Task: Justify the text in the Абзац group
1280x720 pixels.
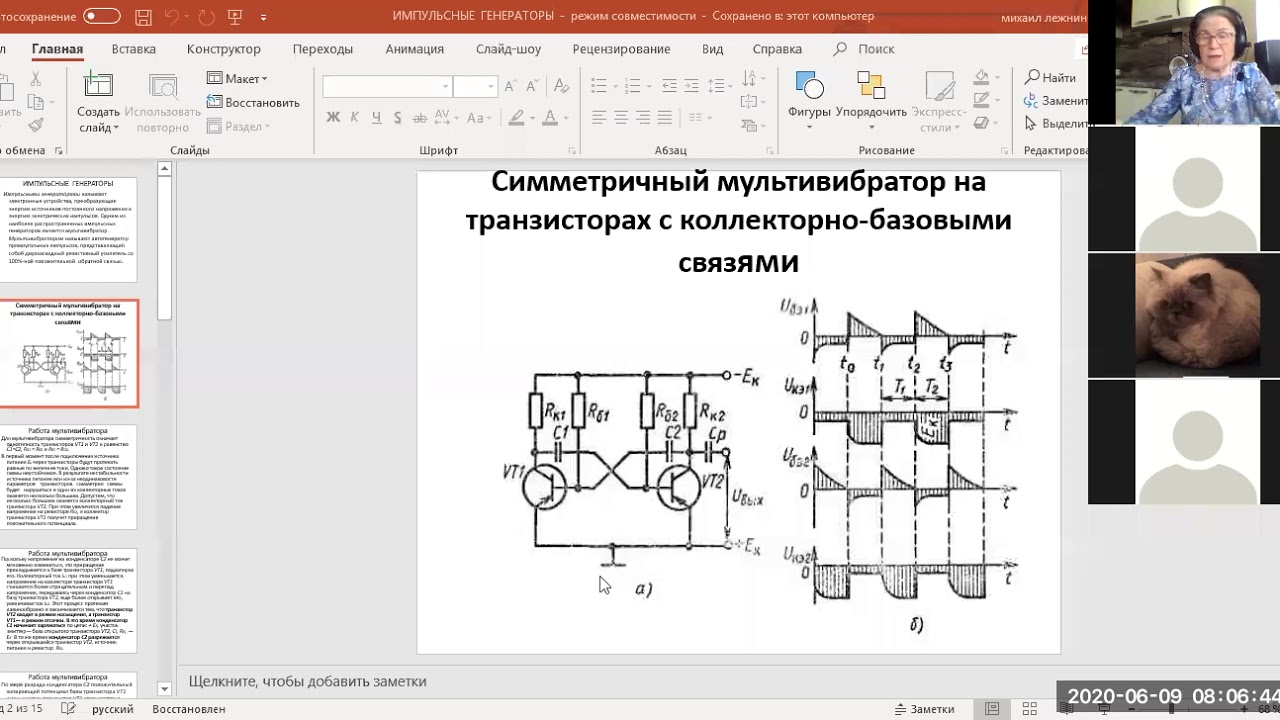Action: (665, 118)
